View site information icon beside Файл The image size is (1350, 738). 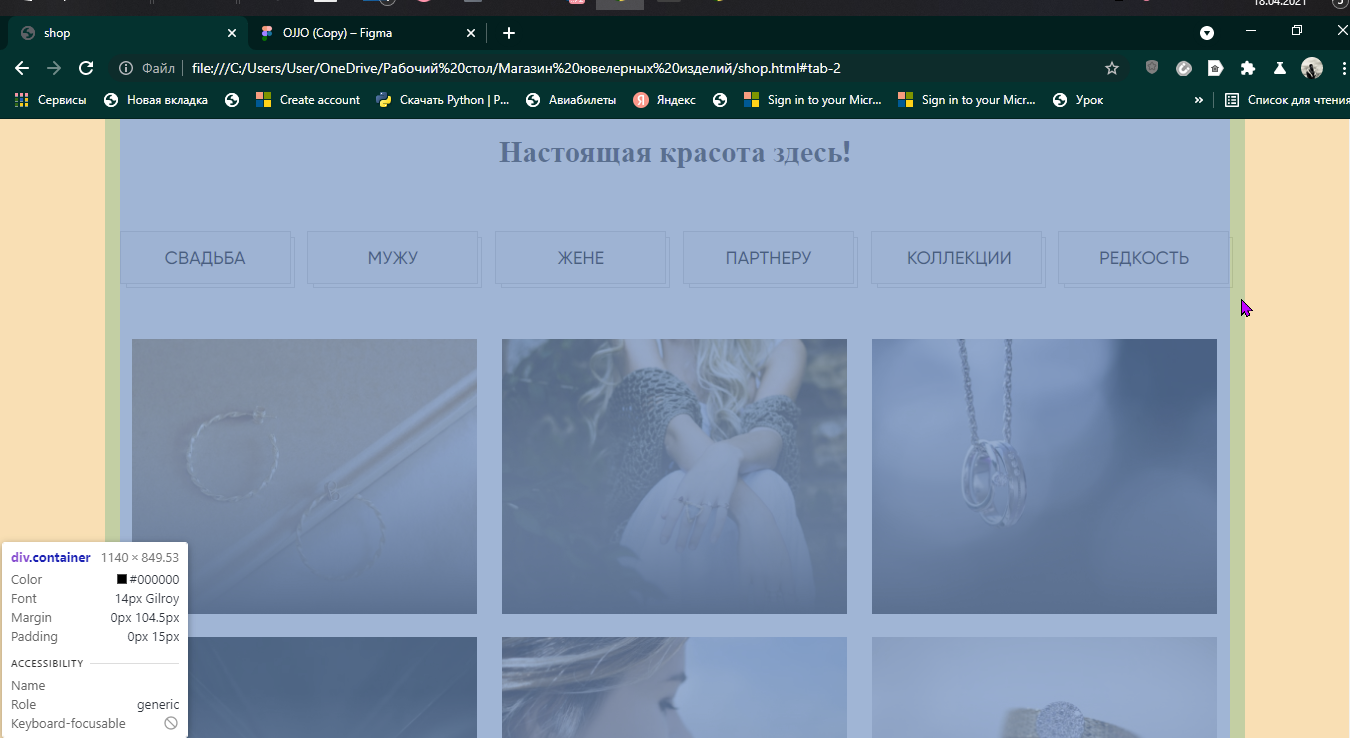tap(126, 68)
